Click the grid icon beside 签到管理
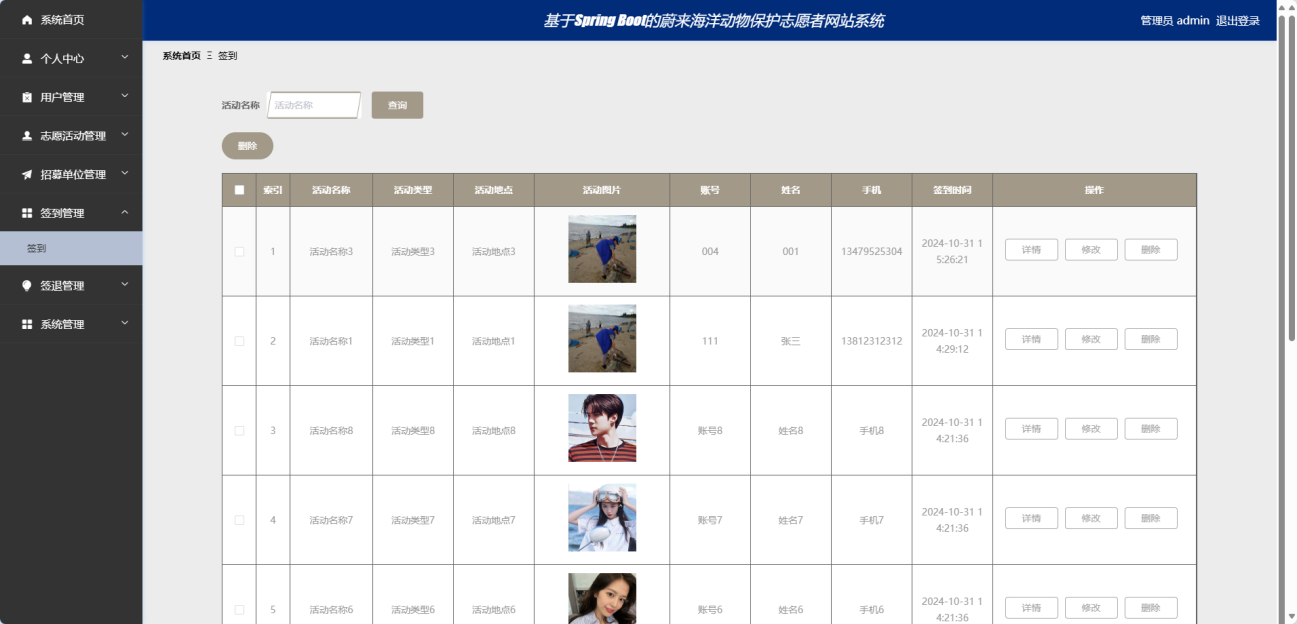The width and height of the screenshot is (1297, 624). tap(27, 213)
